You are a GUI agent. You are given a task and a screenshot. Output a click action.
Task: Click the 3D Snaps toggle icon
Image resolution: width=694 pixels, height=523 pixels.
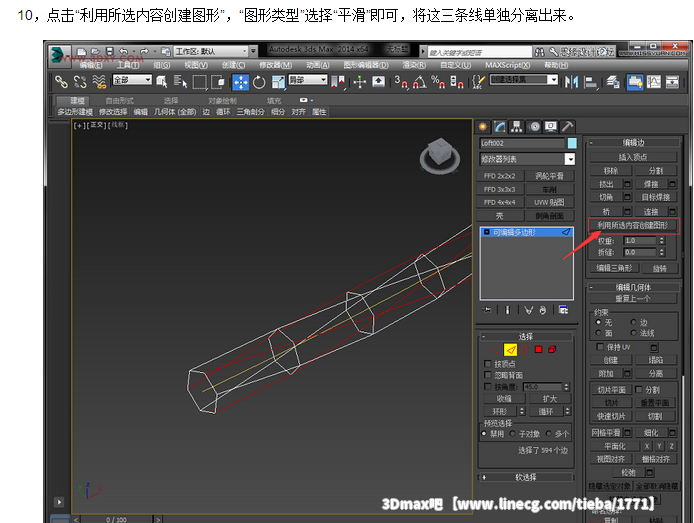coord(401,82)
